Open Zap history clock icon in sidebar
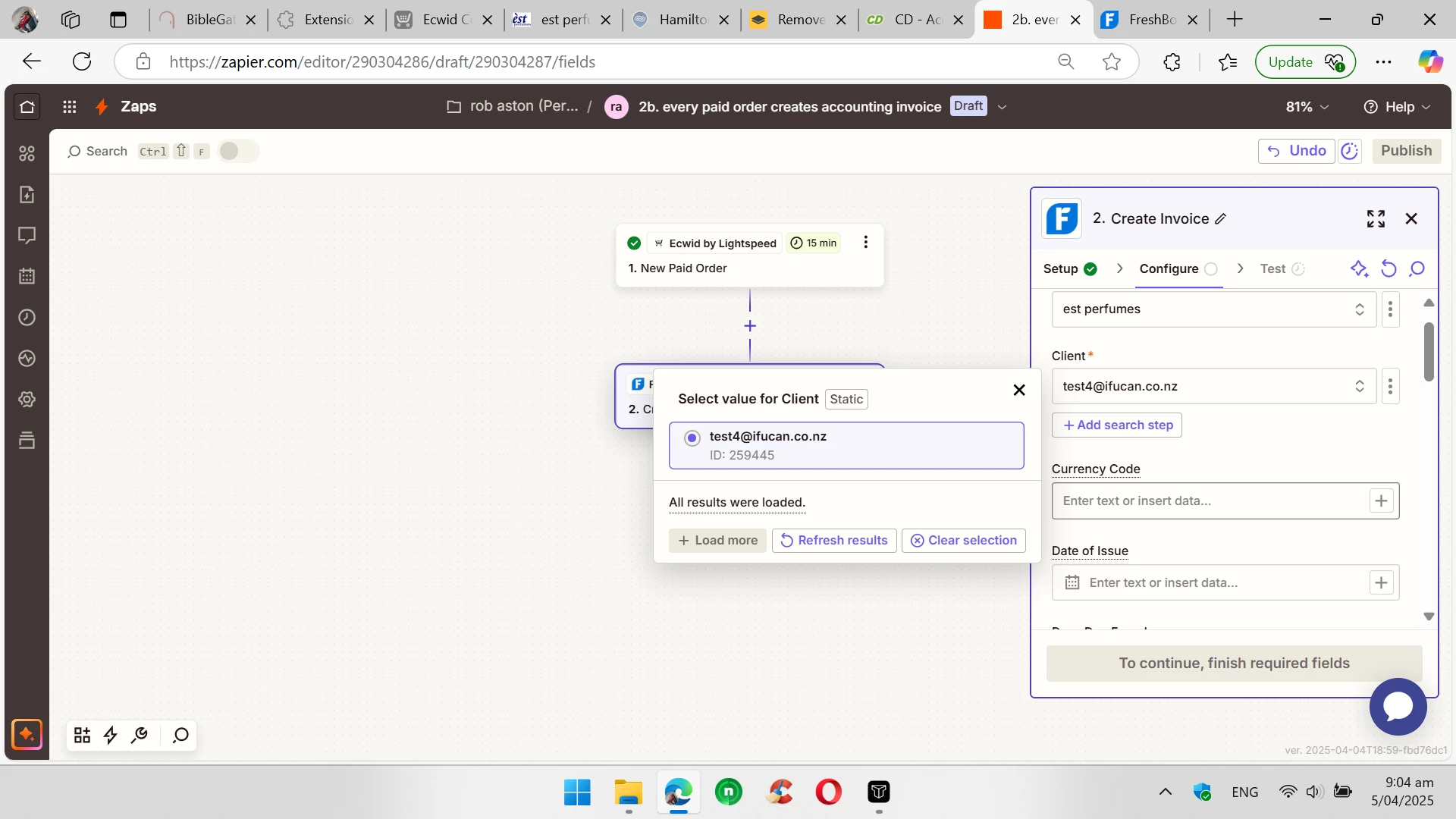The height and width of the screenshot is (819, 1456). [x=27, y=318]
